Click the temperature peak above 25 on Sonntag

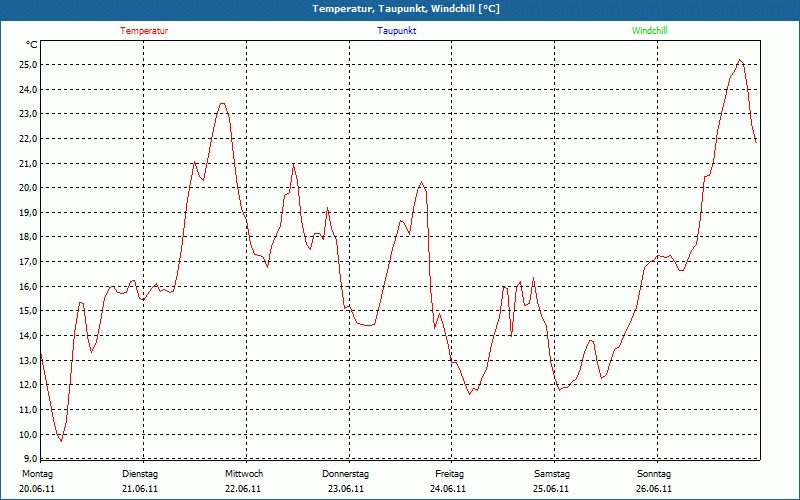(740, 60)
